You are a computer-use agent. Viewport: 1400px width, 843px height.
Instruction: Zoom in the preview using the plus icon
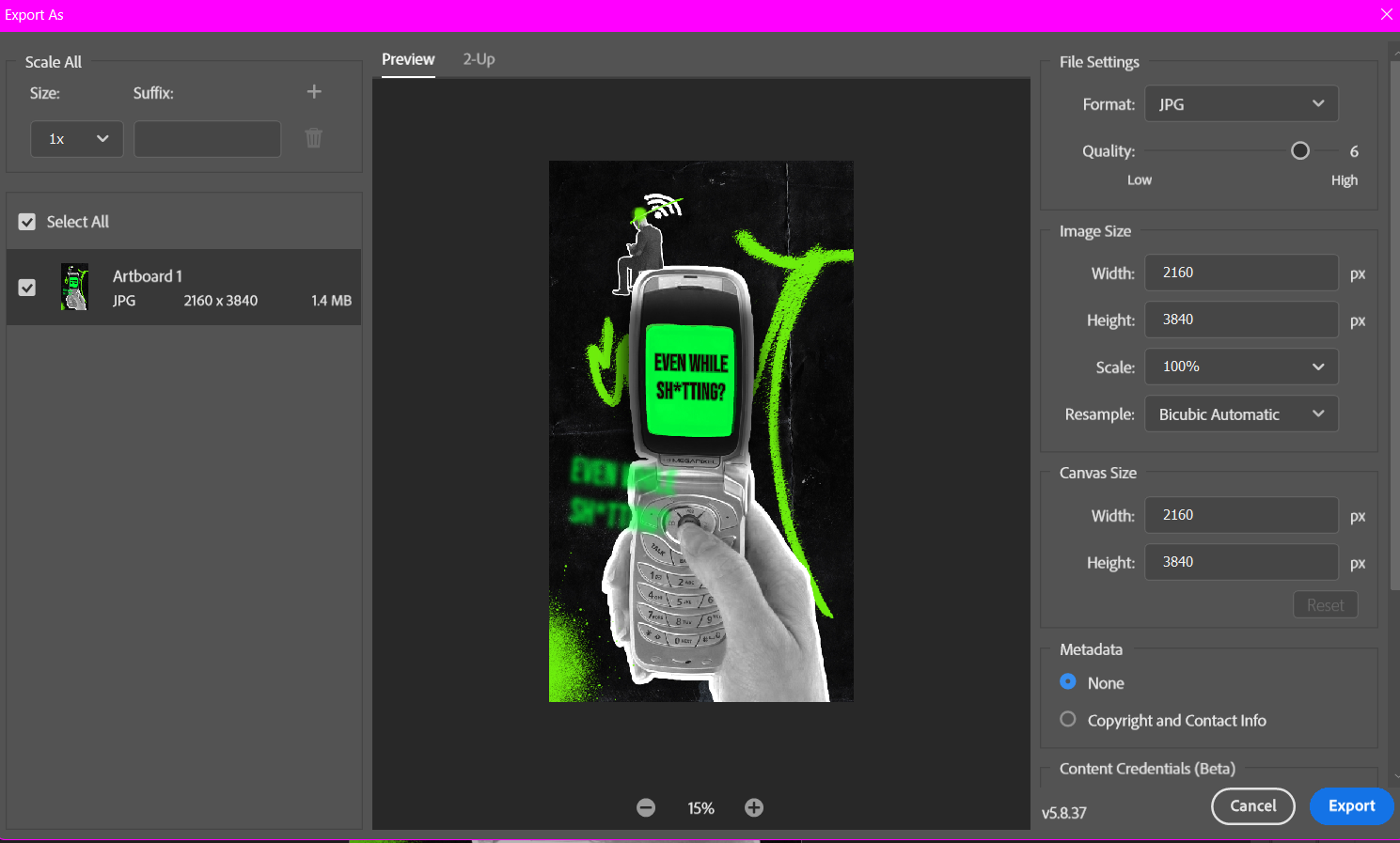click(753, 806)
